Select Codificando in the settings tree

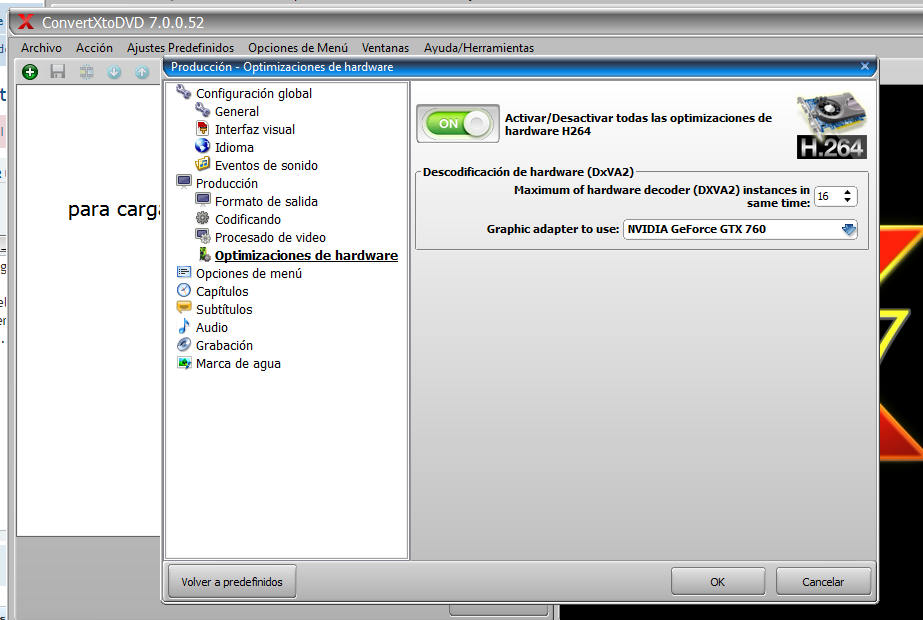tap(248, 219)
